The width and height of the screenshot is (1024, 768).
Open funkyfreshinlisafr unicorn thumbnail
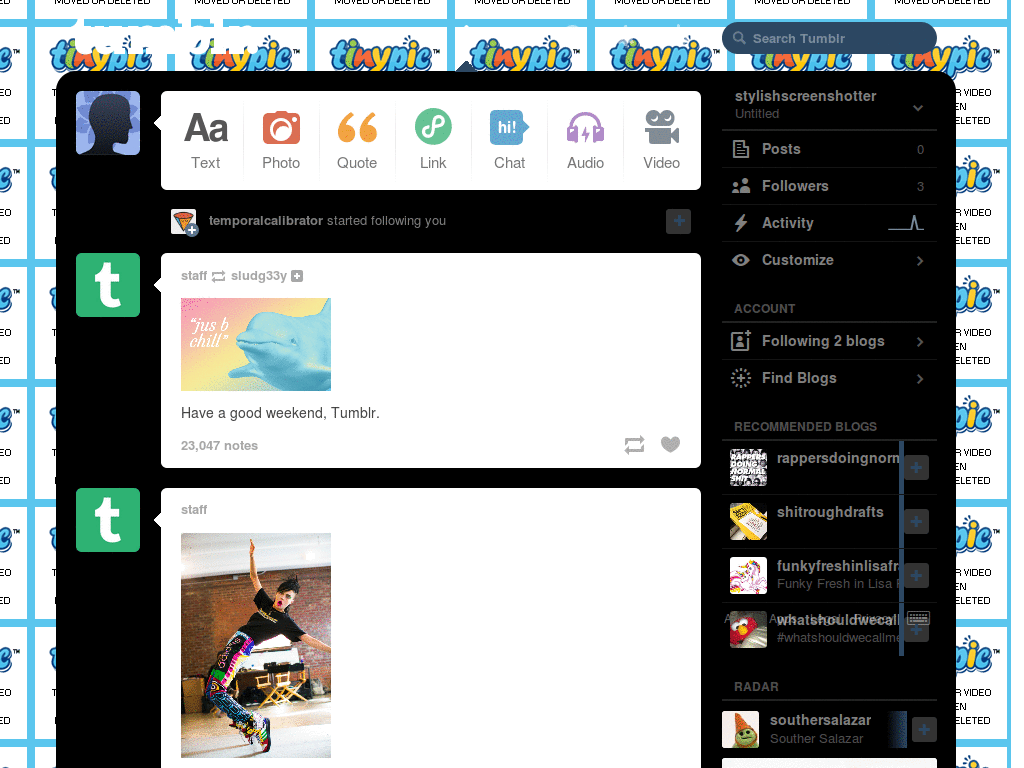(748, 576)
